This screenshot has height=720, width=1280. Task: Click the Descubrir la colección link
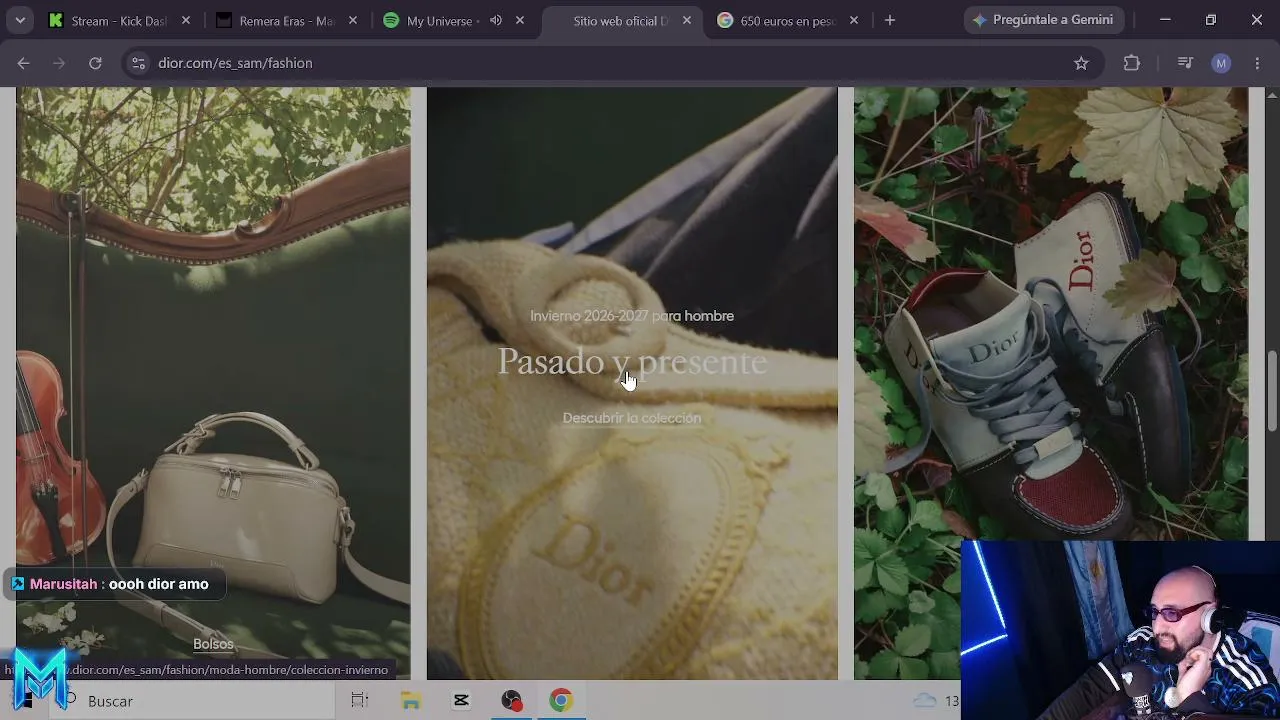[632, 418]
